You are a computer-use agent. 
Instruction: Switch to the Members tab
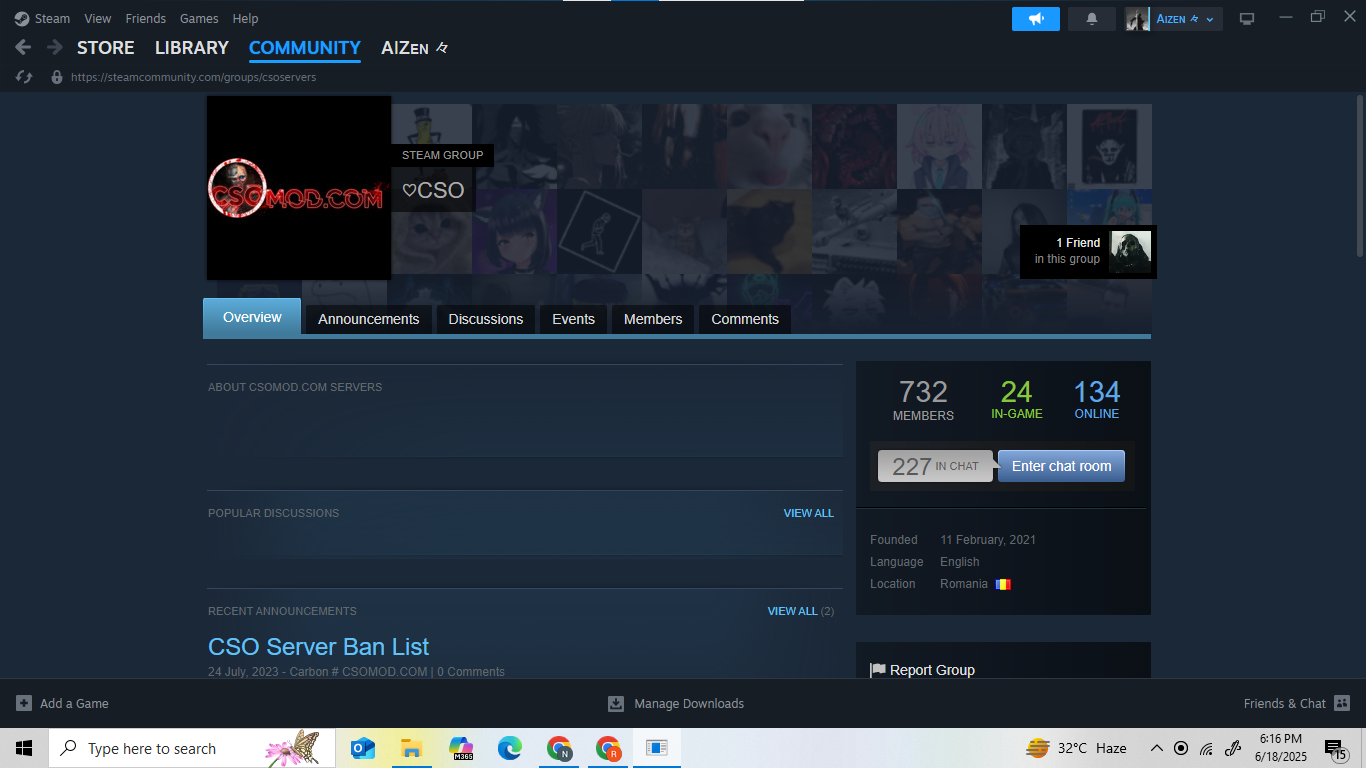(652, 319)
